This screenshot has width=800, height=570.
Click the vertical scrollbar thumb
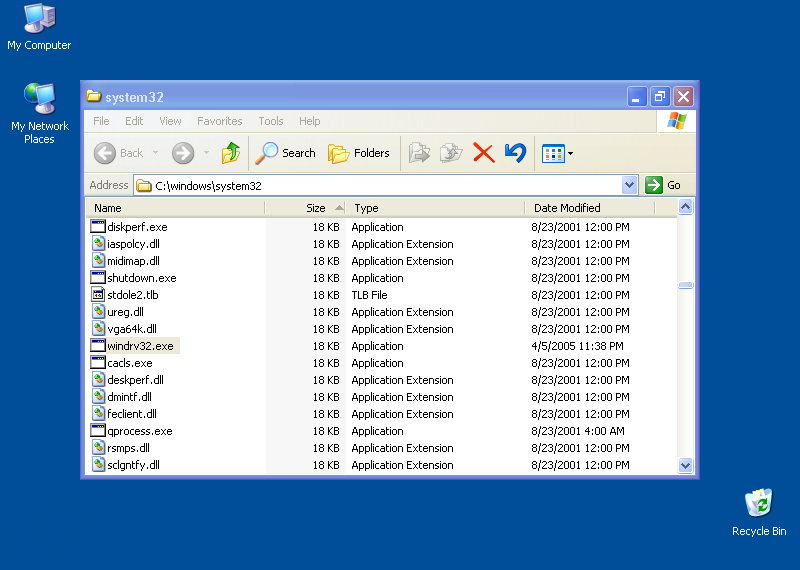[685, 285]
